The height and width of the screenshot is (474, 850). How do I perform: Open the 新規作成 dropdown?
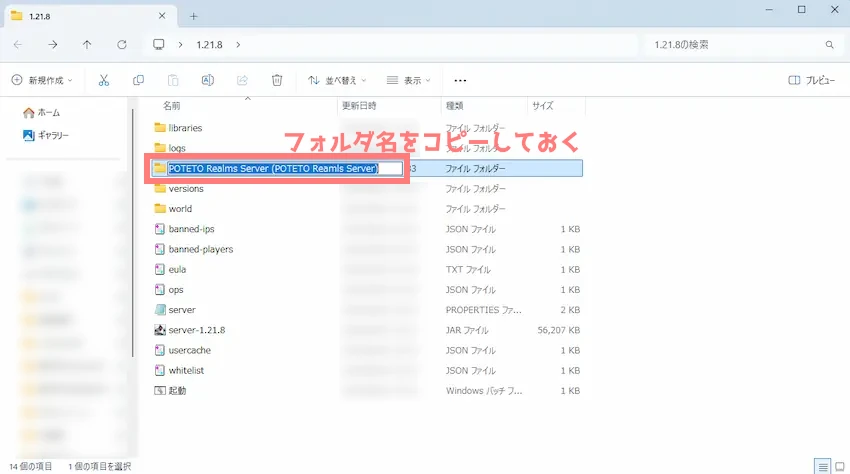(x=42, y=80)
